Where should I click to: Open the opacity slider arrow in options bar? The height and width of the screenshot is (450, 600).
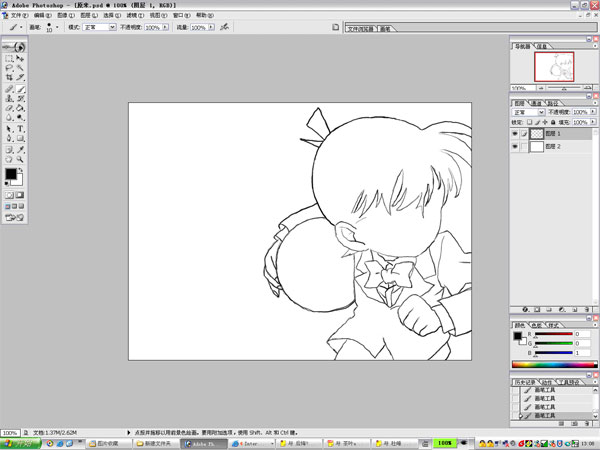(165, 27)
